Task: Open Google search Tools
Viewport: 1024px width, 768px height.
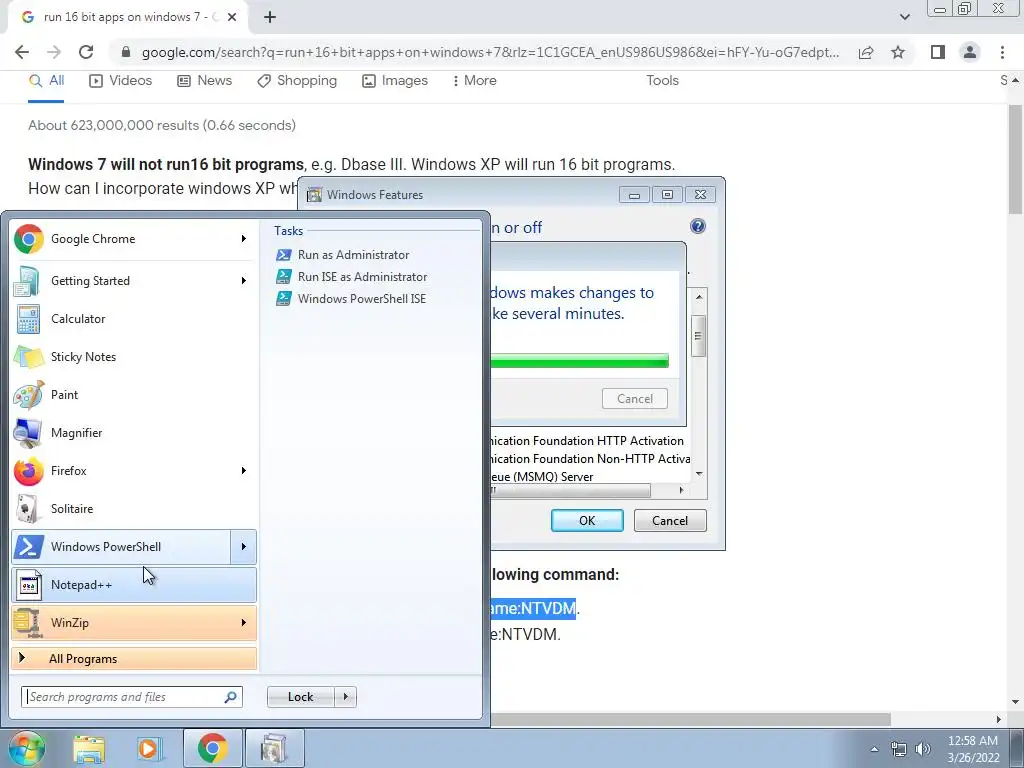Action: [662, 80]
